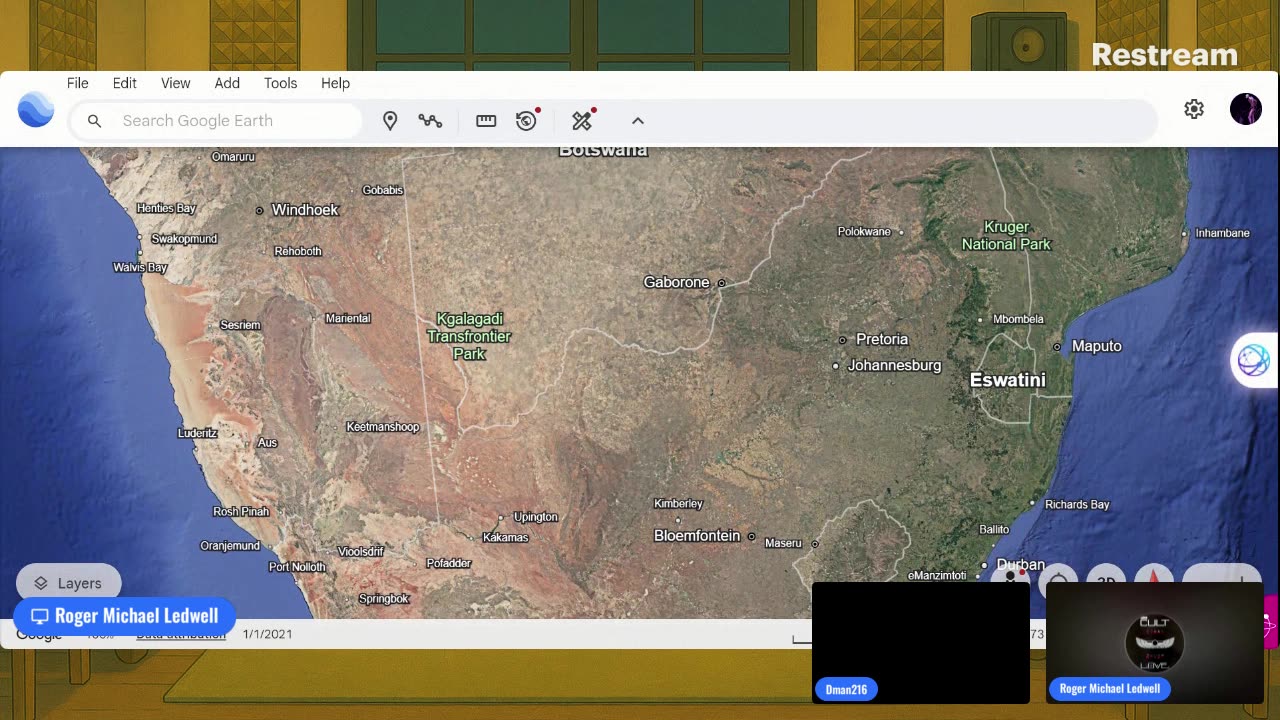Open the crossed pencil-ruler tools icon

(582, 121)
